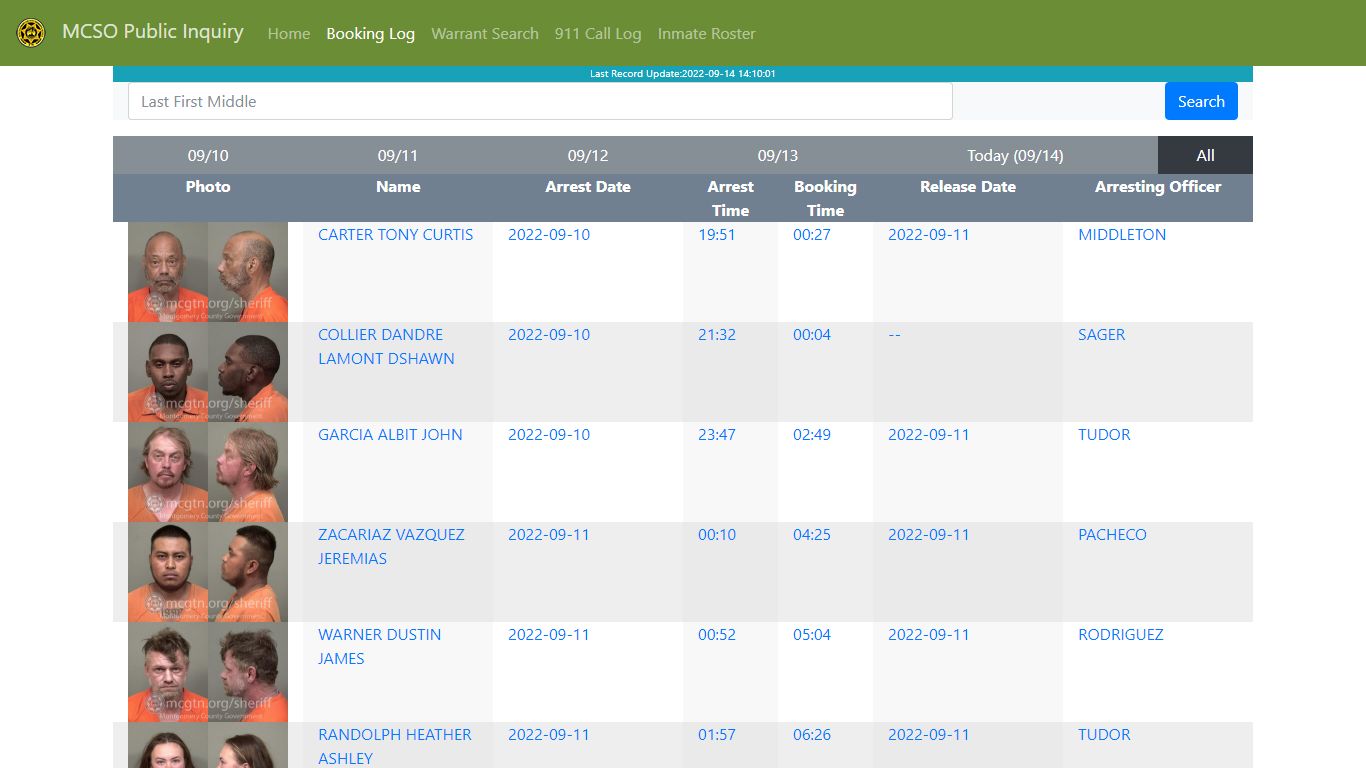The width and height of the screenshot is (1366, 768).
Task: Click arresting officer SAGER
Action: [1101, 334]
